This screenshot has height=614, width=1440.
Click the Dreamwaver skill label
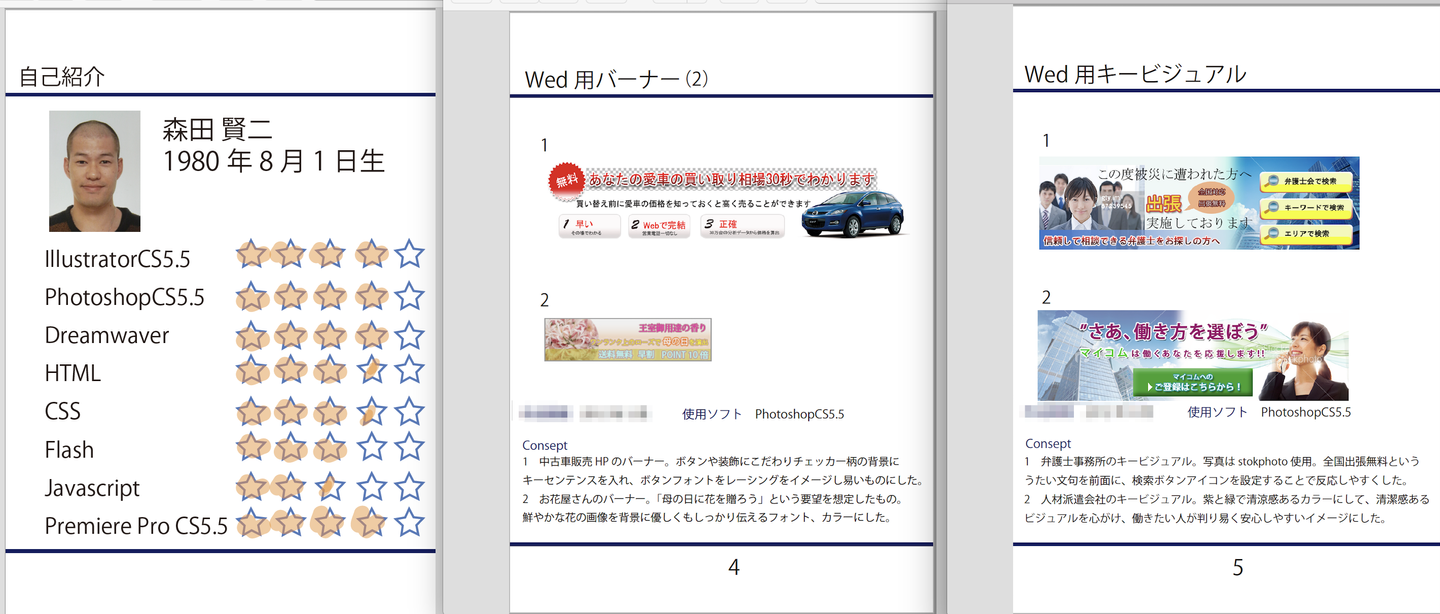point(107,335)
